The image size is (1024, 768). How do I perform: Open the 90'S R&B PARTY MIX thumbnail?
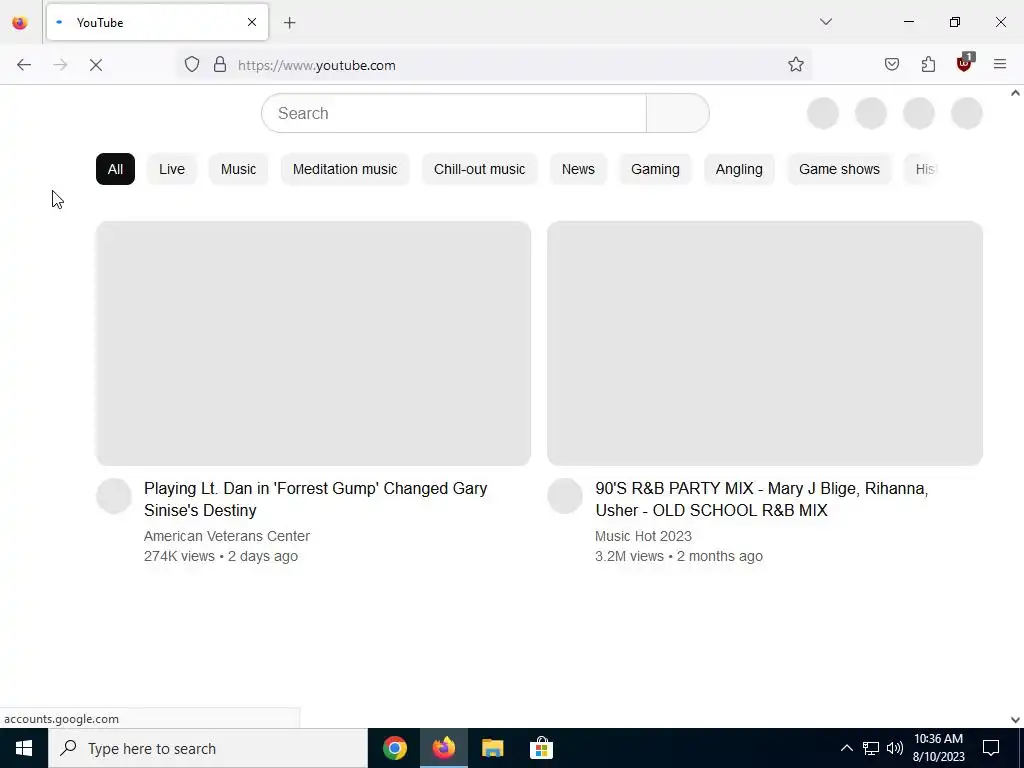[x=765, y=344]
